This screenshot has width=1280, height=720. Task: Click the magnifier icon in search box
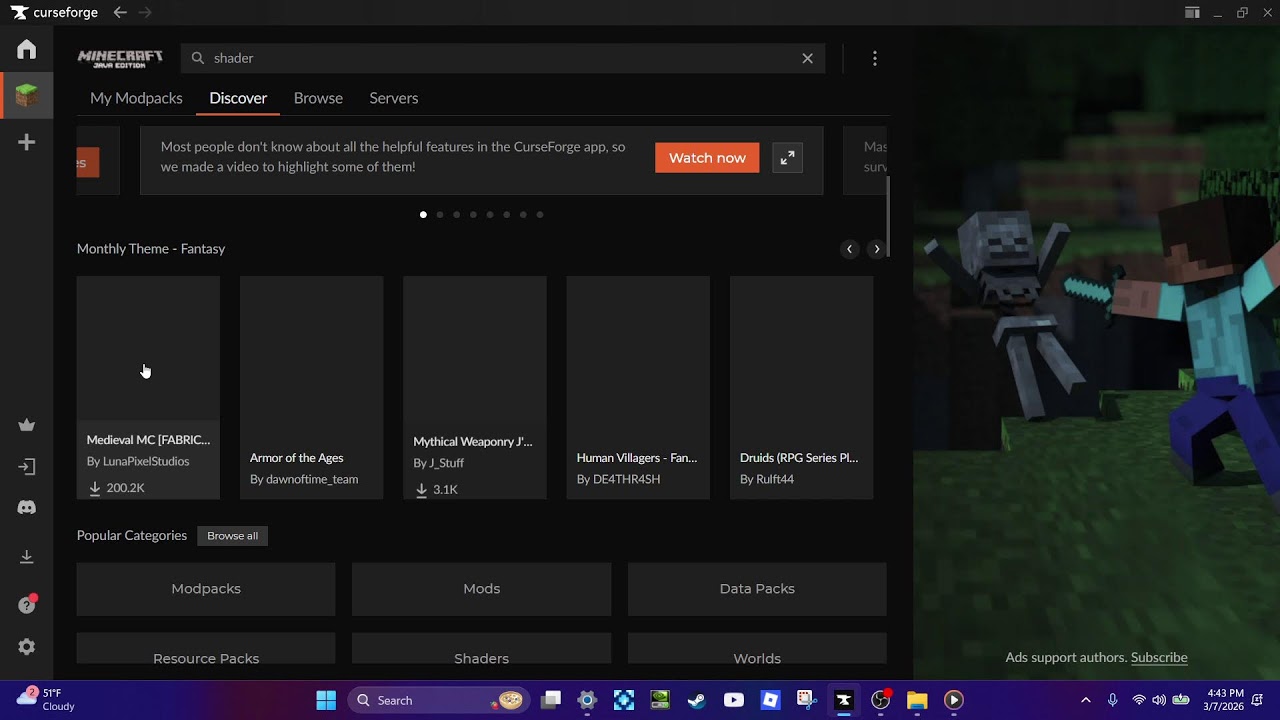point(198,58)
